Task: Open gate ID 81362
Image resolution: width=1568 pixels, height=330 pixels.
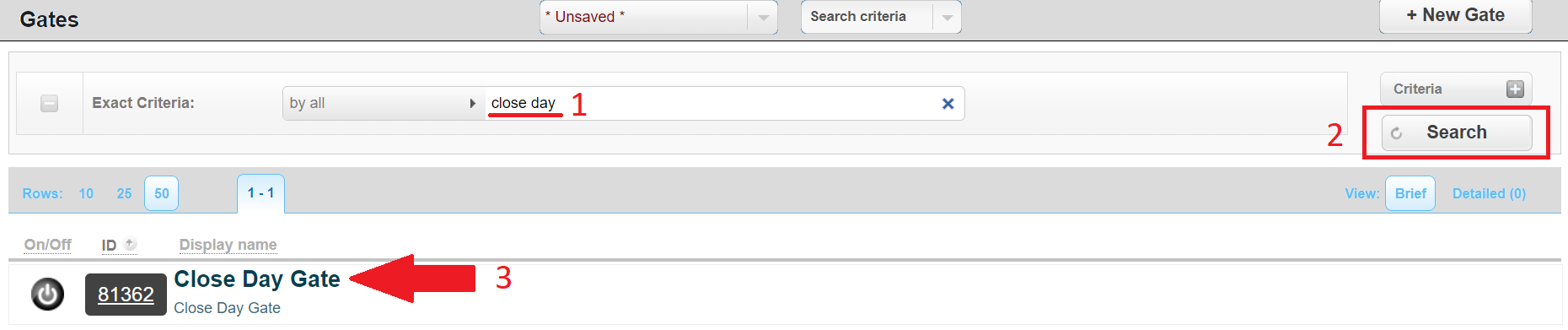Action: [126, 295]
